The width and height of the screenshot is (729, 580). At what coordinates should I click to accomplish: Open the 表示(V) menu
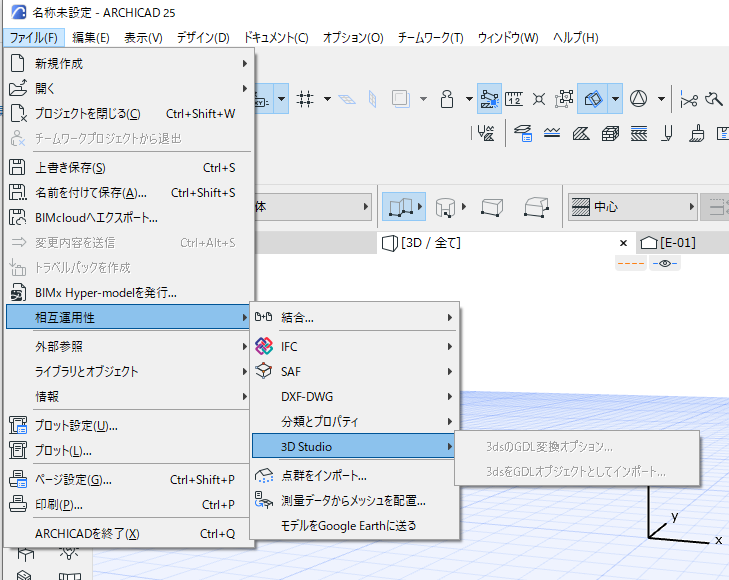[x=143, y=38]
